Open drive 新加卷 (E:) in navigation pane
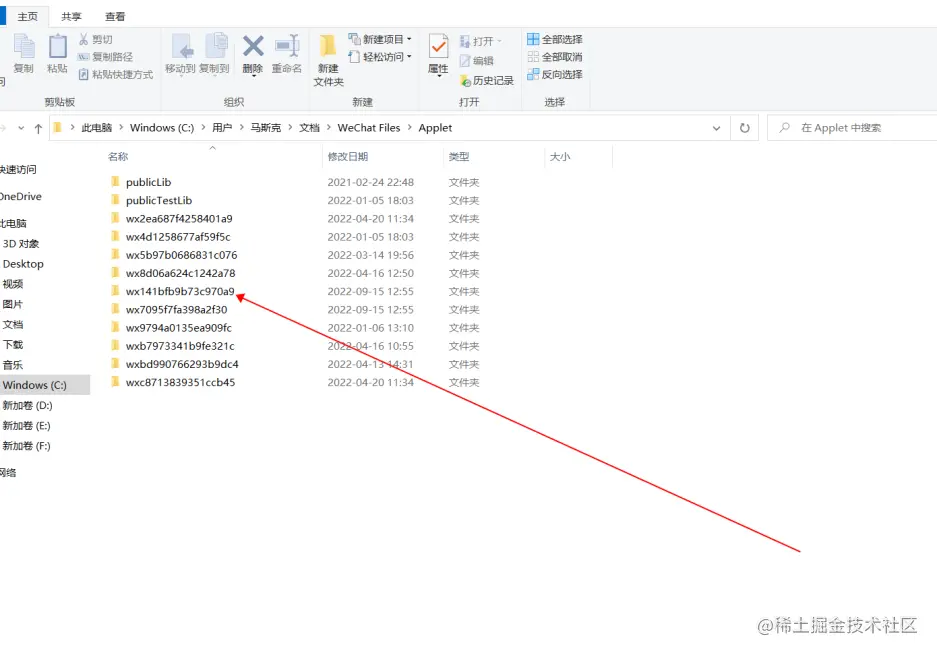 click(x=26, y=426)
